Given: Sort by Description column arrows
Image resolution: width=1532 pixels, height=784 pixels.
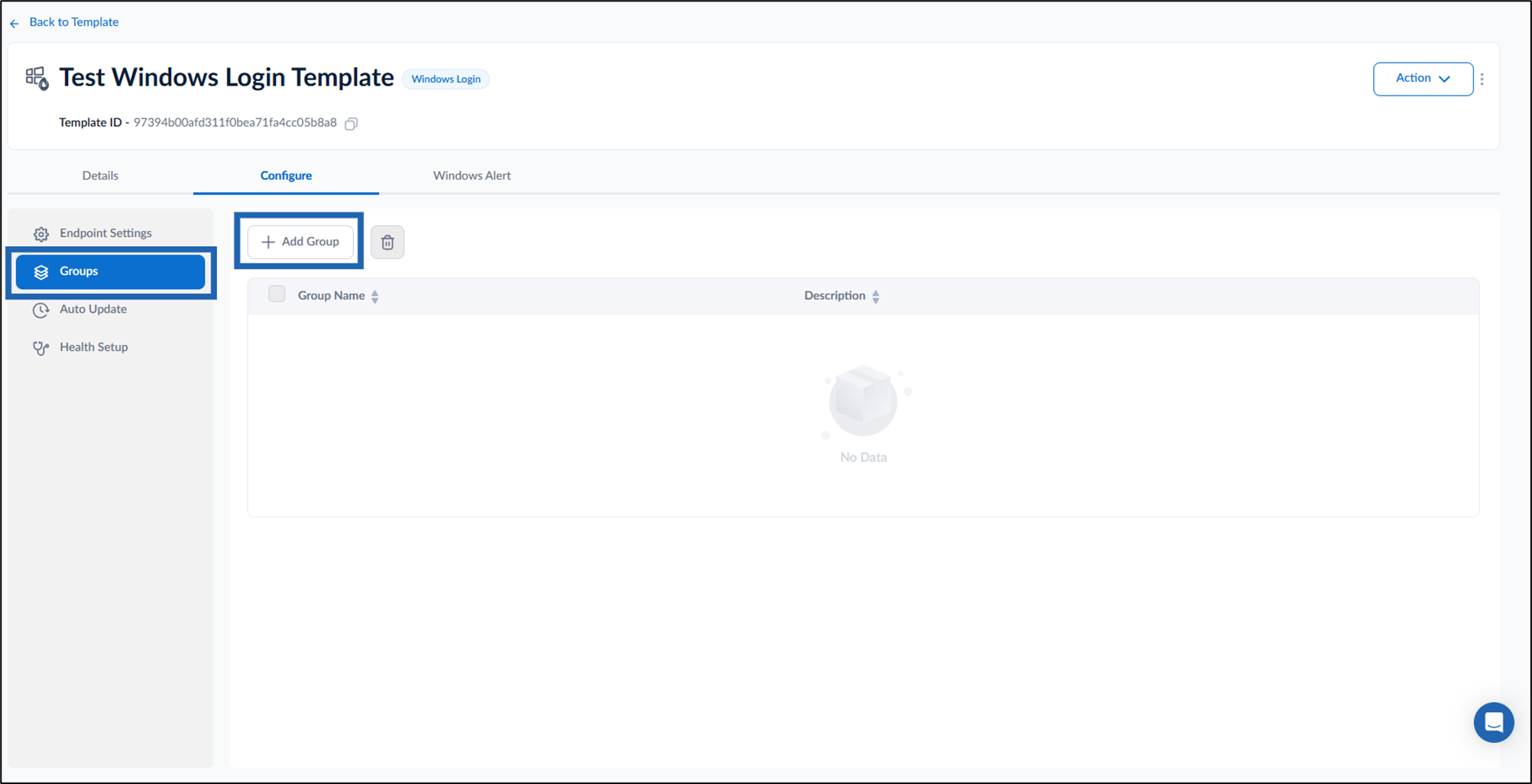Looking at the screenshot, I should tap(875, 296).
